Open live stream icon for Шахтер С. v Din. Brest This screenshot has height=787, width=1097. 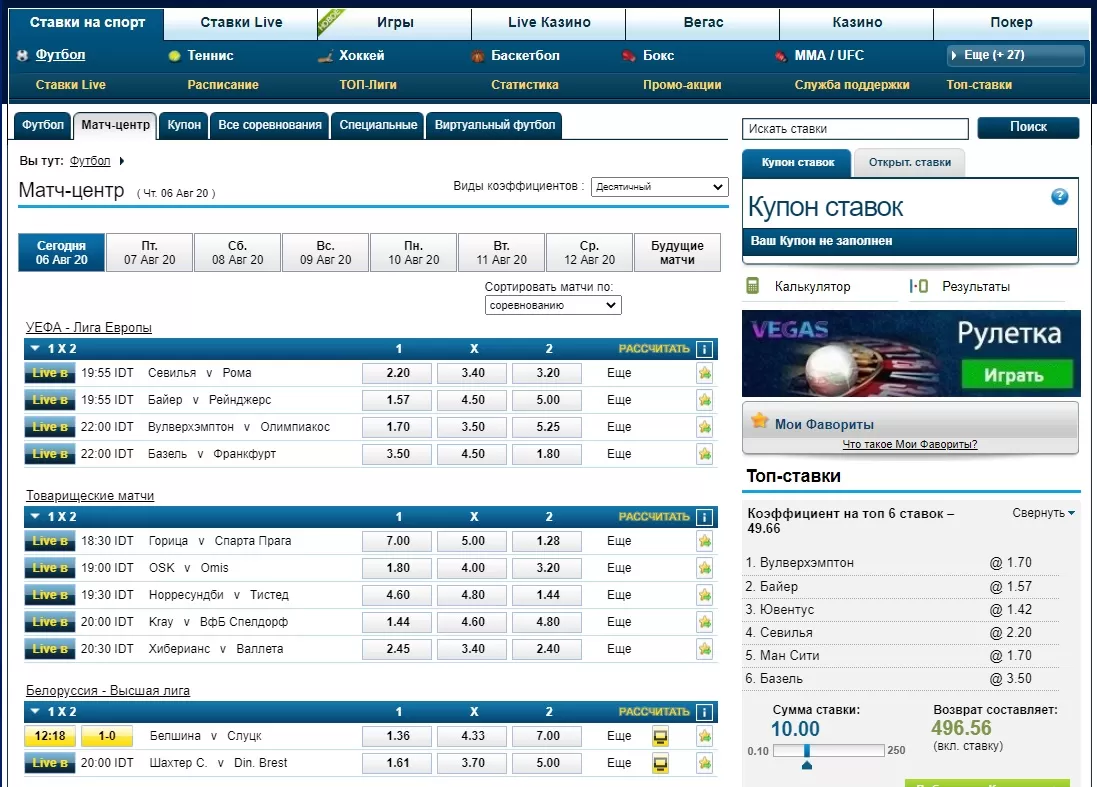coord(661,764)
